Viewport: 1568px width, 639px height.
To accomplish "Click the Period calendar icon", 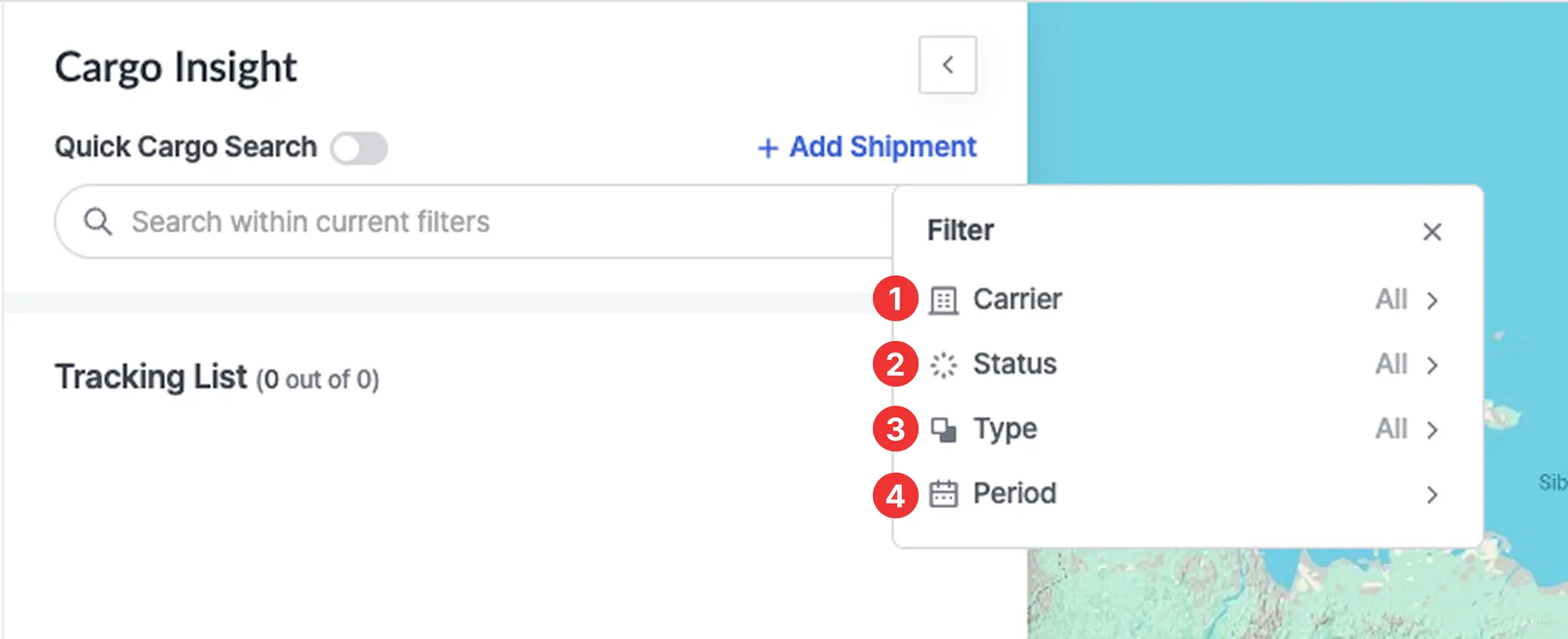I will click(x=943, y=494).
